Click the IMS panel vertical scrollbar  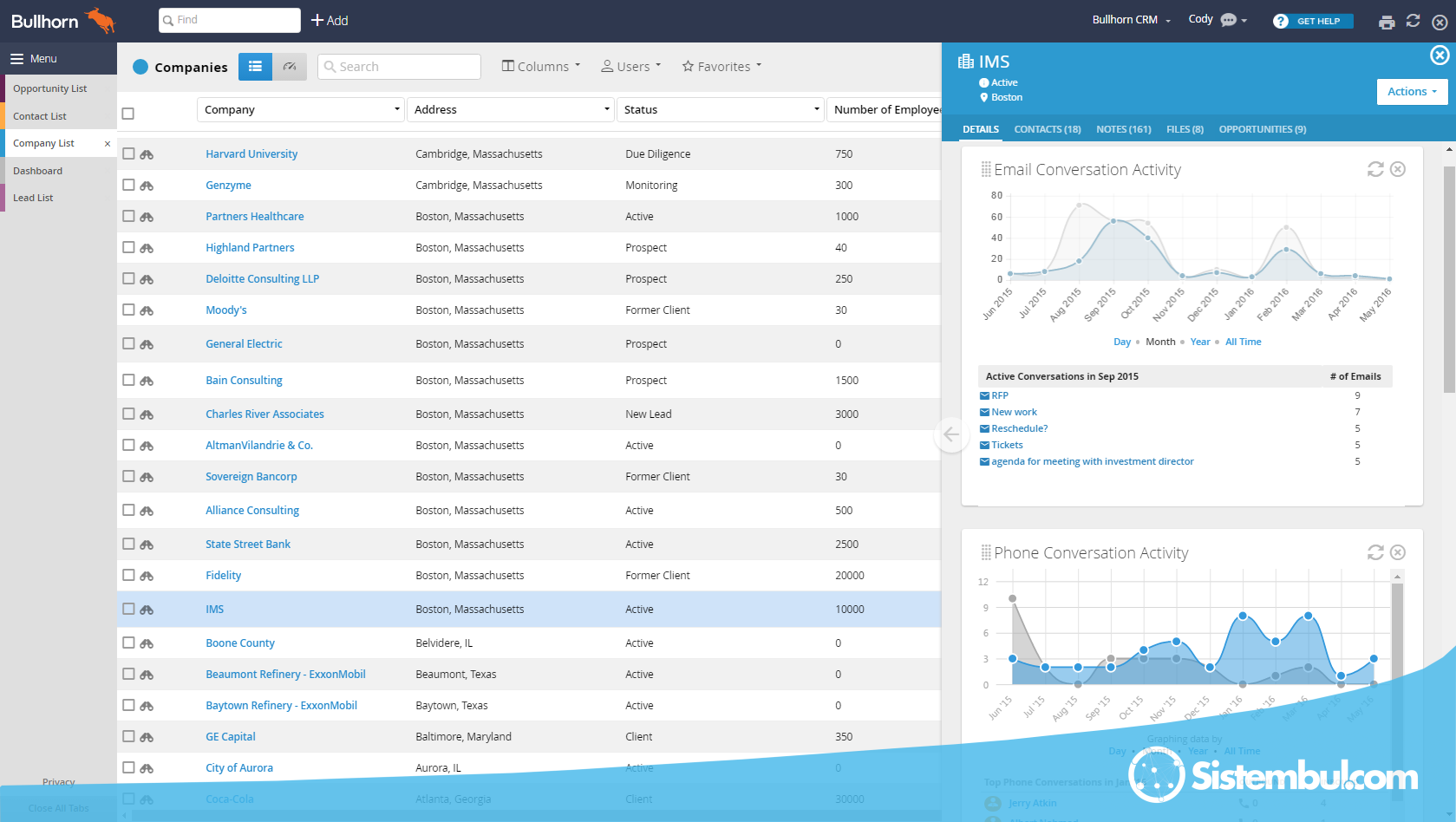[1449, 279]
